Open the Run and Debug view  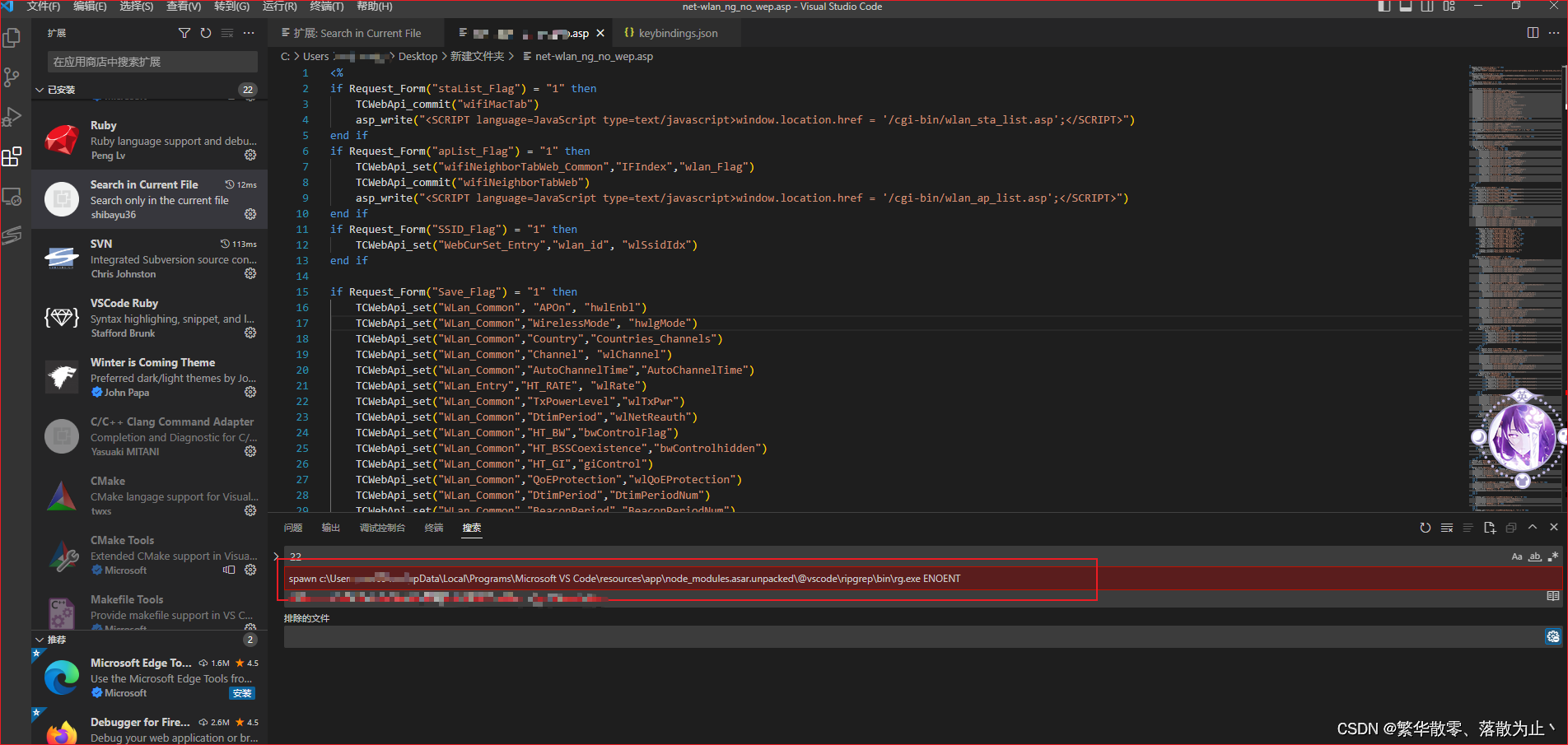[12, 117]
